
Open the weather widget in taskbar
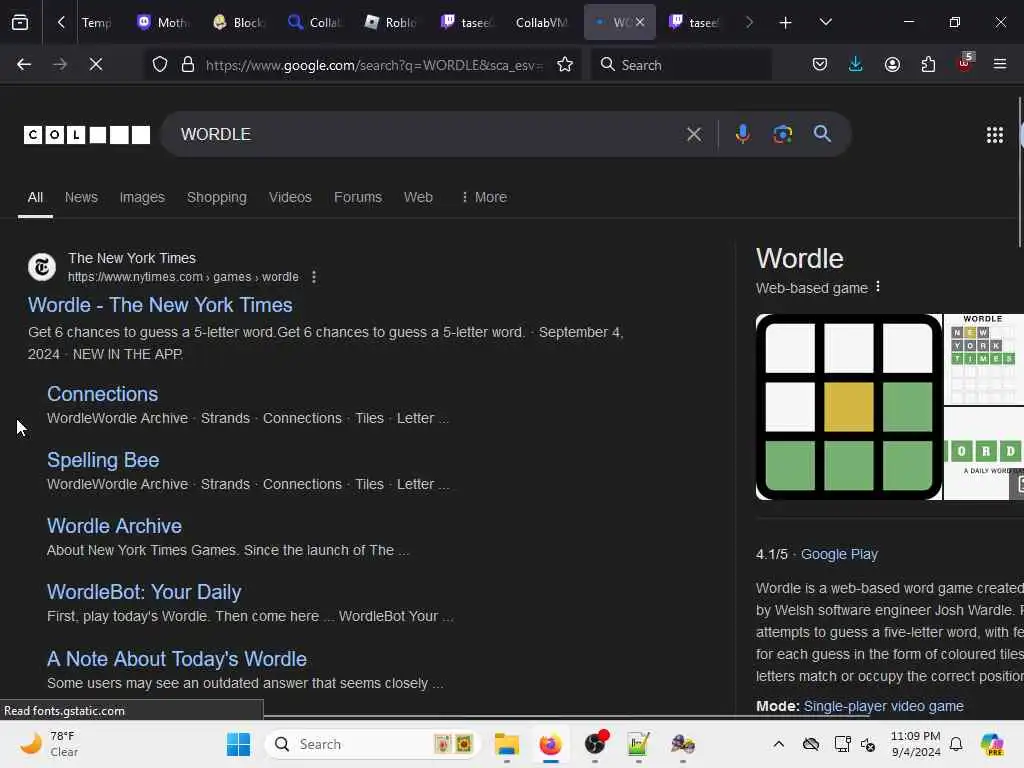tap(50, 744)
